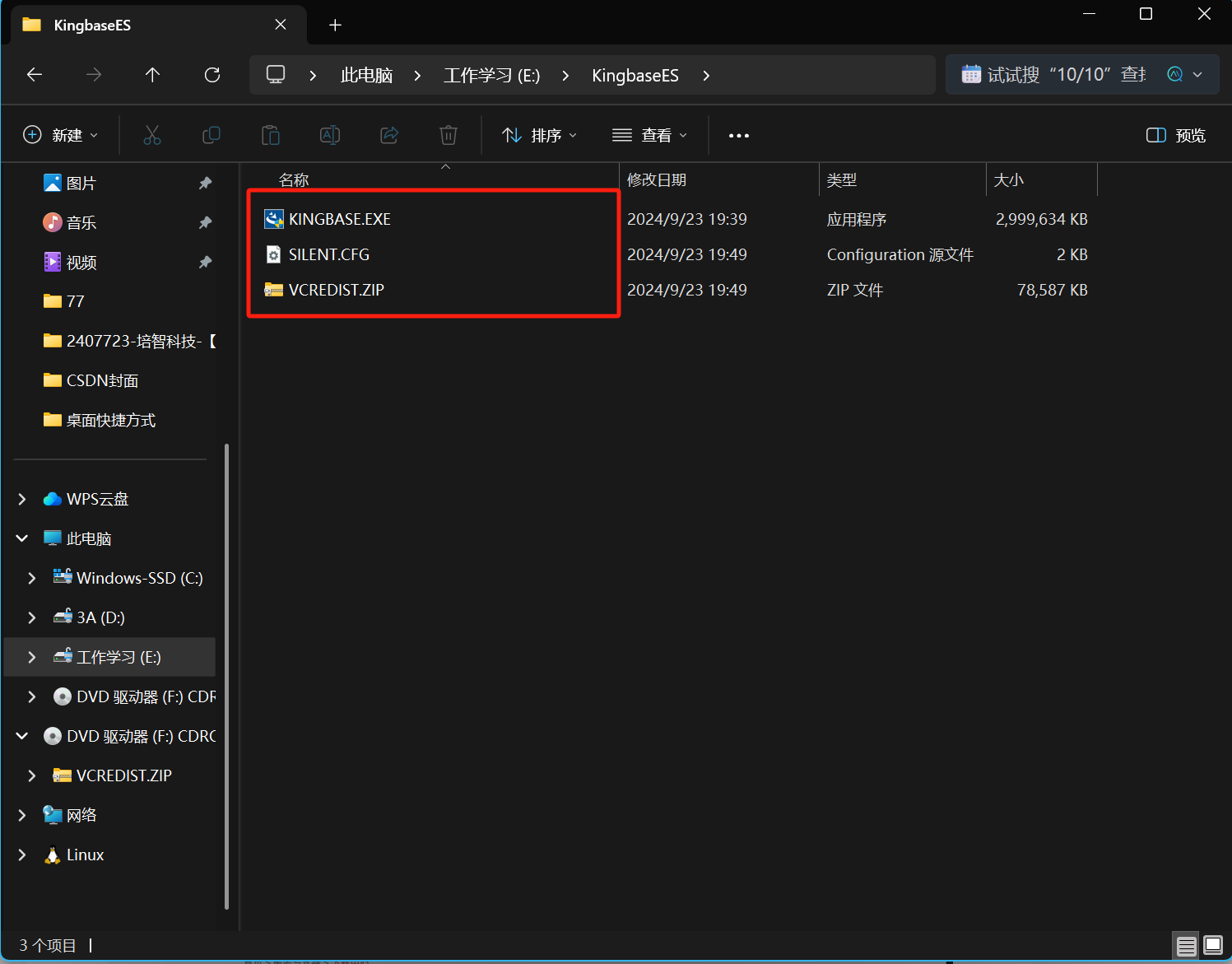The width and height of the screenshot is (1232, 964).
Task: Expand the WPS云盘 tree node
Action: [22, 499]
